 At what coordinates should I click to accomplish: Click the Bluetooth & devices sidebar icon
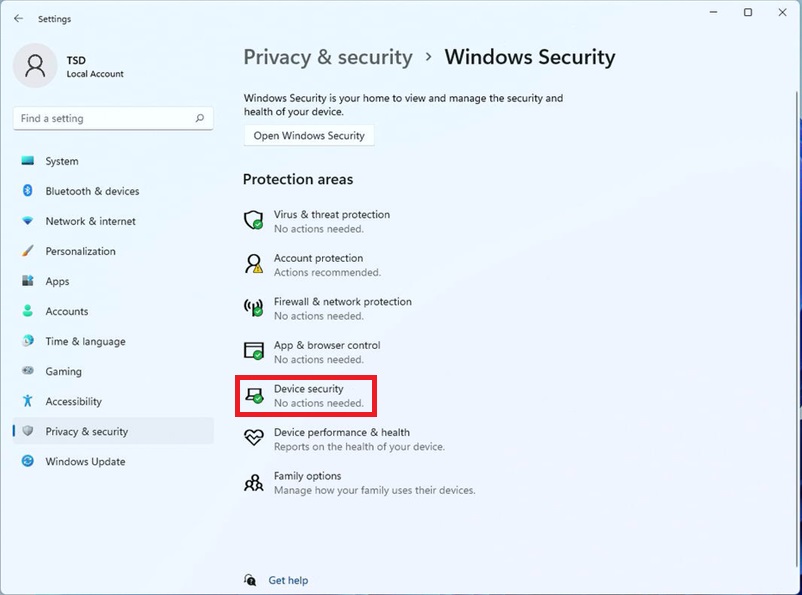coord(30,191)
